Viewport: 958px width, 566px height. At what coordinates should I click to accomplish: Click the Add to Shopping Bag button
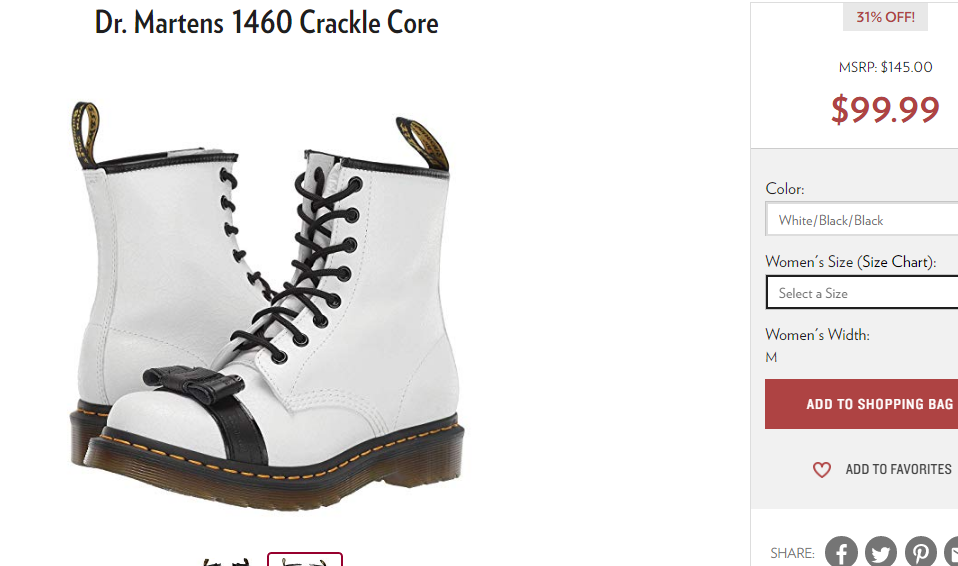pos(861,404)
